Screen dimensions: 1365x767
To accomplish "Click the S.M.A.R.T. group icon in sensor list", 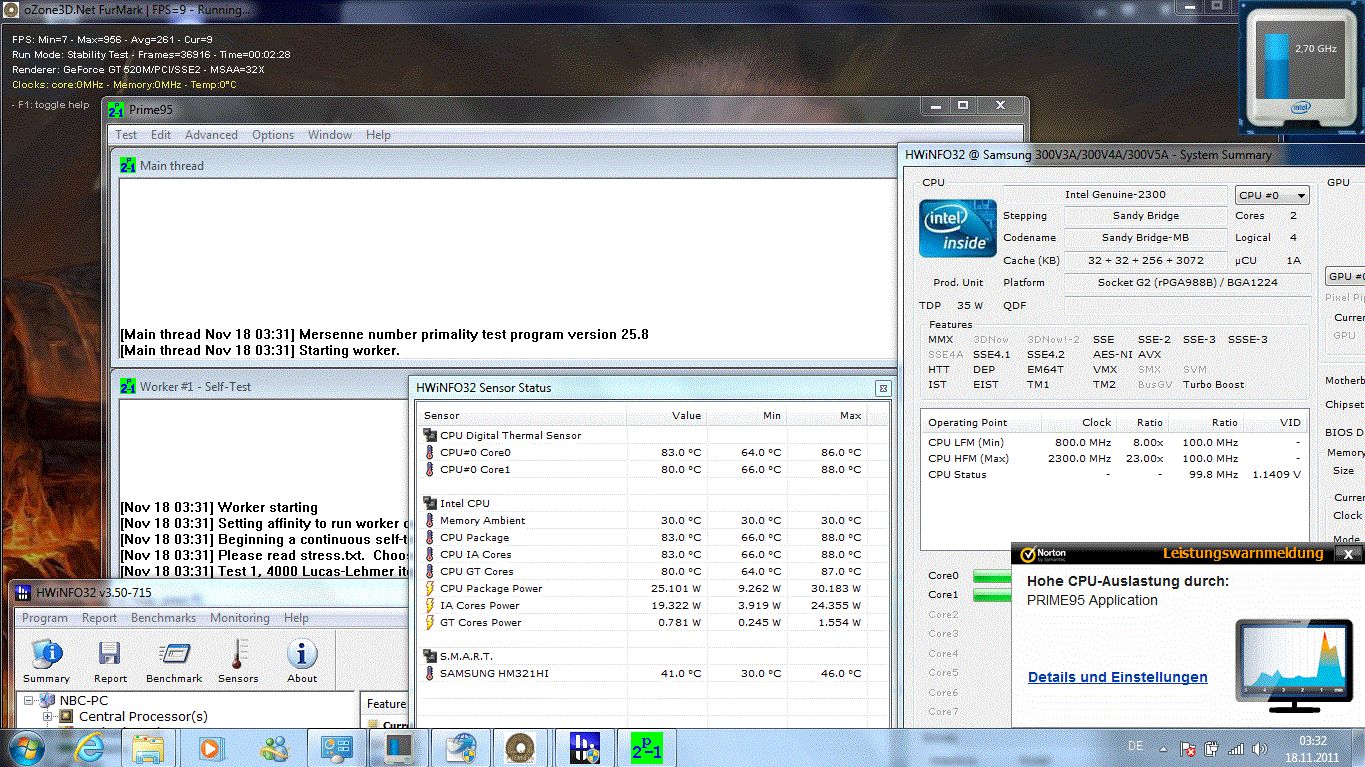I will [430, 656].
